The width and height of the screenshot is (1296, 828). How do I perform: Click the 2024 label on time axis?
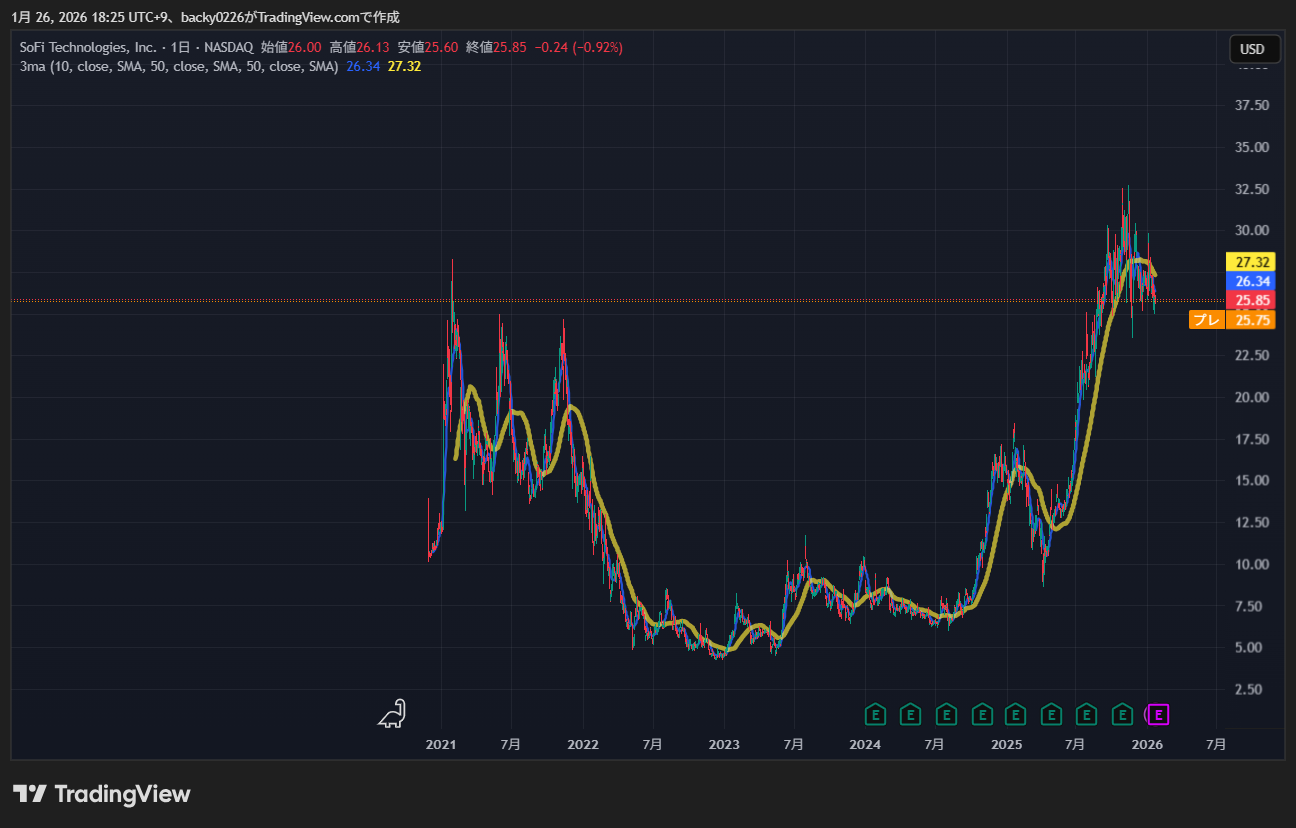click(x=865, y=744)
